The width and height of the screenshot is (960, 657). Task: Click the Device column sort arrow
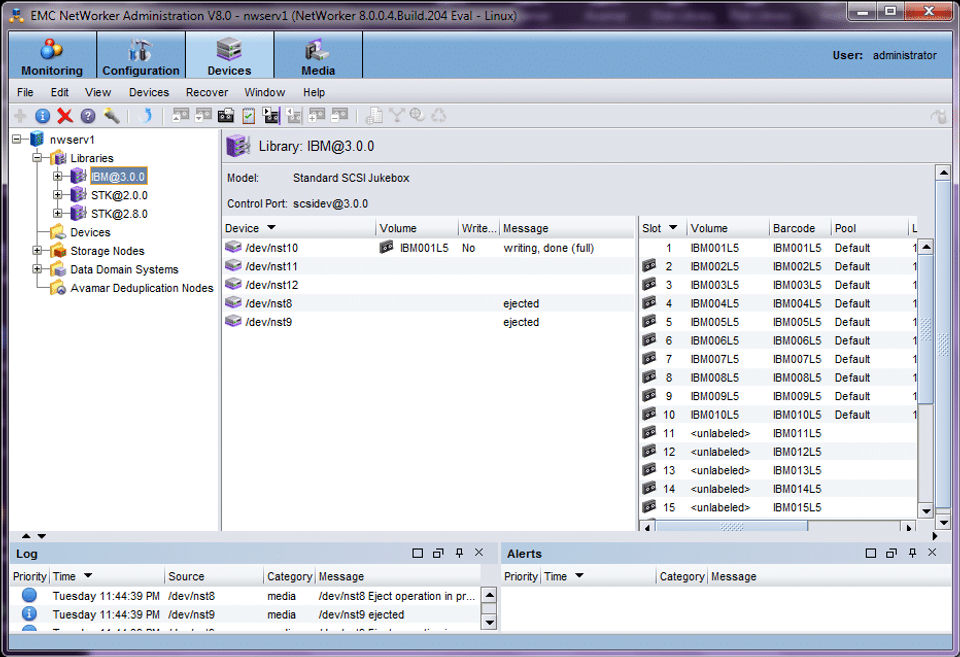[271, 228]
